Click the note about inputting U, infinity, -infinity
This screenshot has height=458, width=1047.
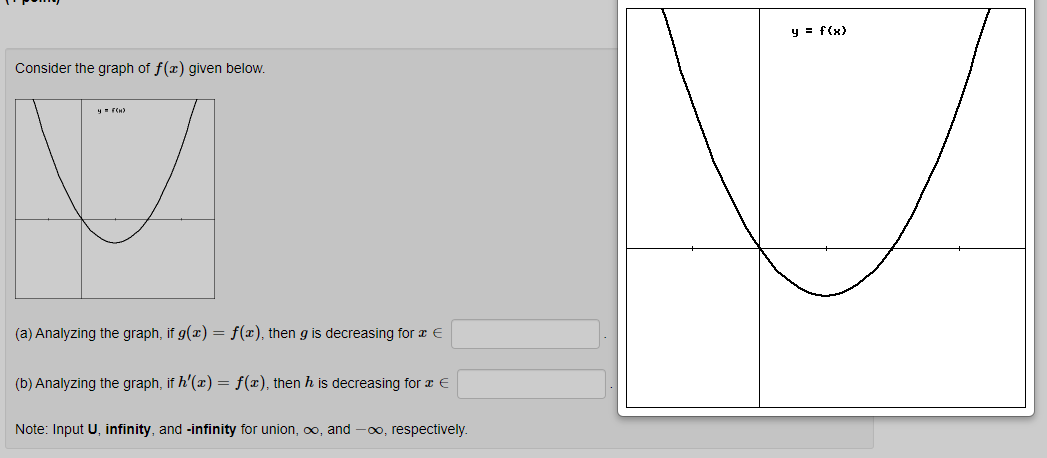click(x=241, y=429)
